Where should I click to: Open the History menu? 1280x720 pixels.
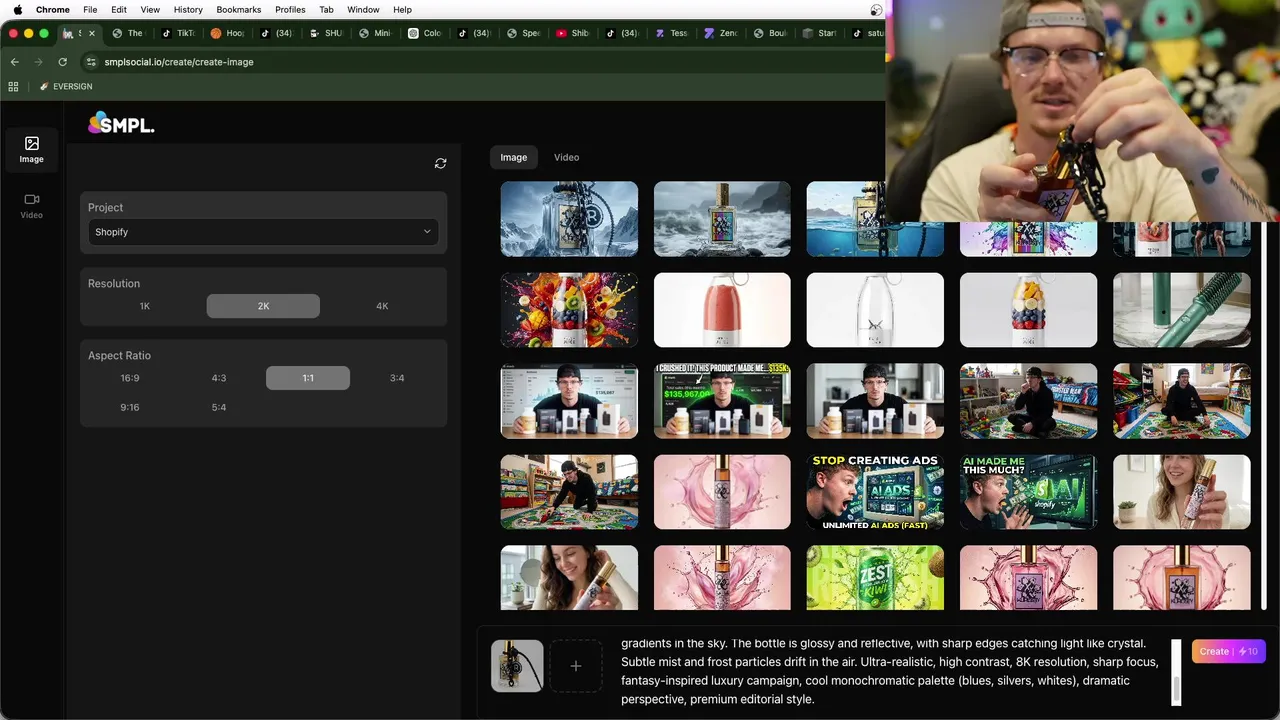pyautogui.click(x=188, y=9)
